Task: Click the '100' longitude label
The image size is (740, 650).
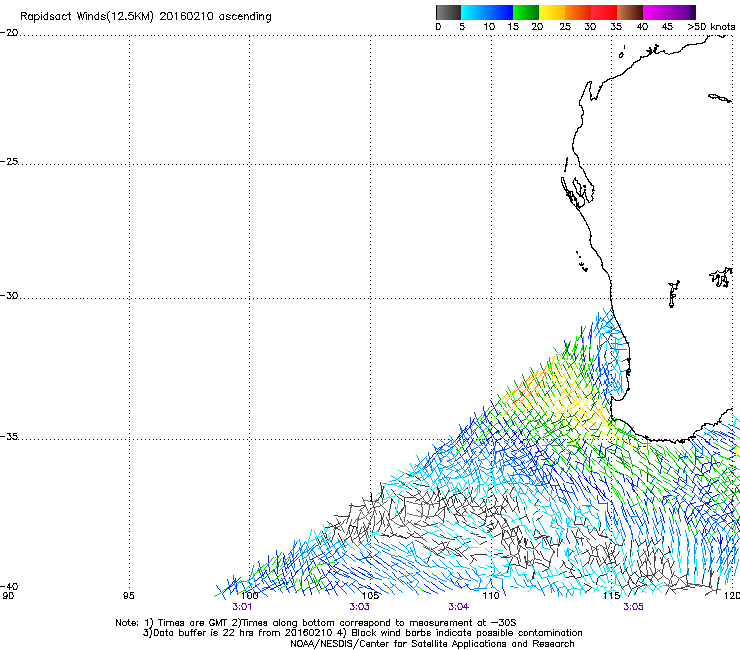Action: click(250, 596)
